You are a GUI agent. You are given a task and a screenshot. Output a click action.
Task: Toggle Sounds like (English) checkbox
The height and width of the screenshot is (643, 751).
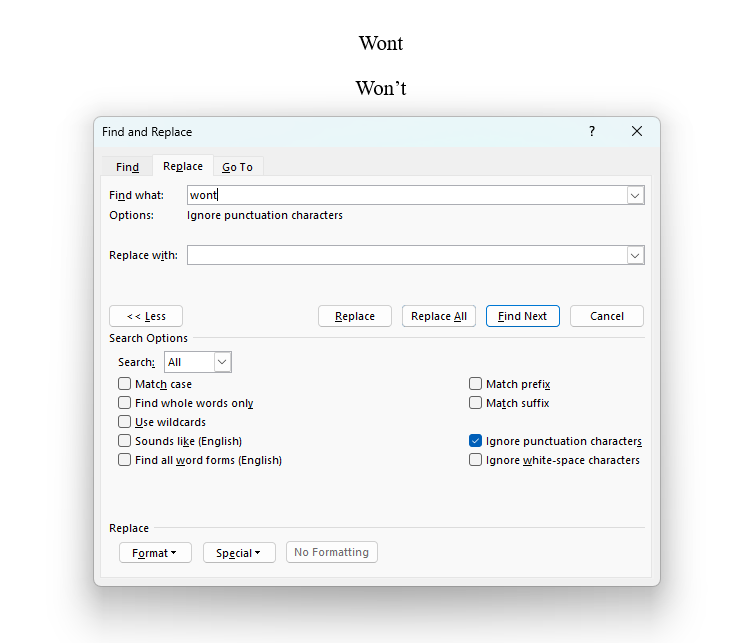(125, 441)
